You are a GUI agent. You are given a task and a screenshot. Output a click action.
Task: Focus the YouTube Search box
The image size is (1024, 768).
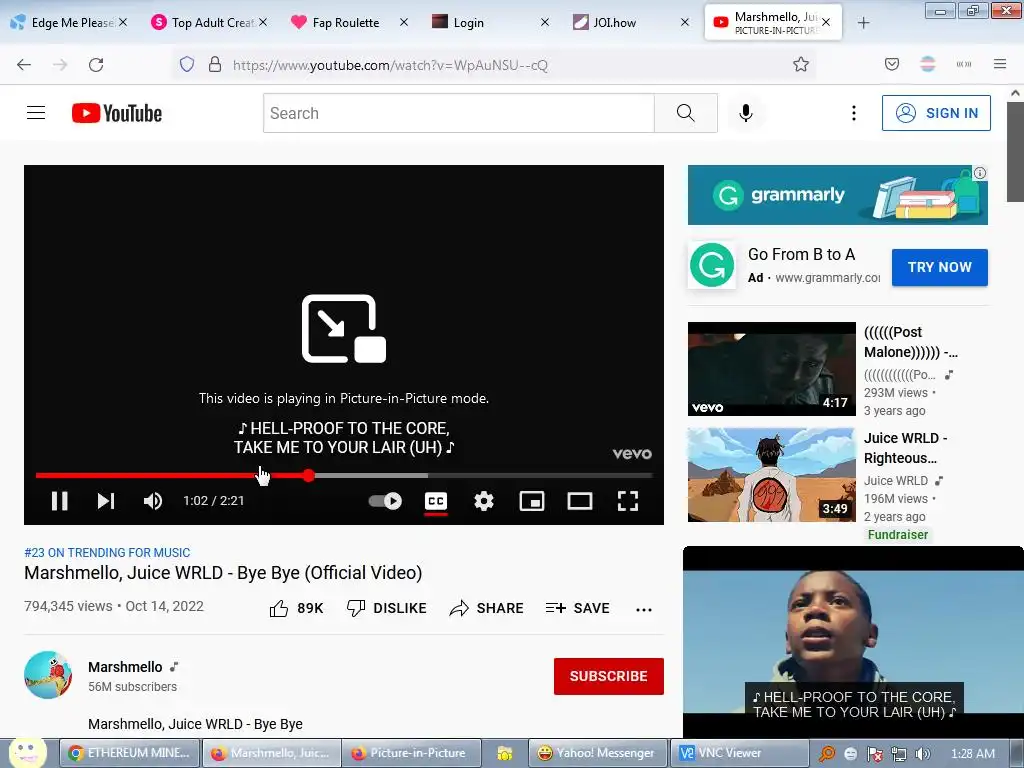click(458, 113)
